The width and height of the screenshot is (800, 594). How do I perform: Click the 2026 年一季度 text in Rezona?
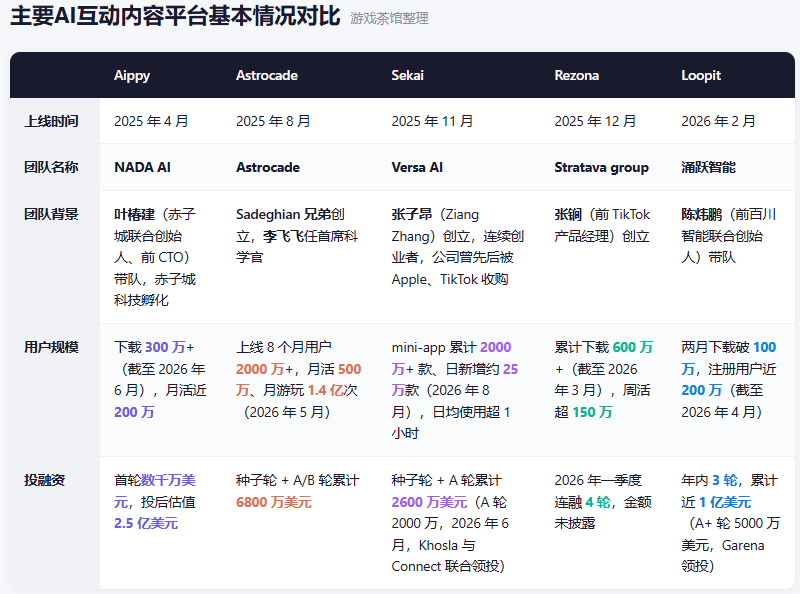click(x=598, y=480)
